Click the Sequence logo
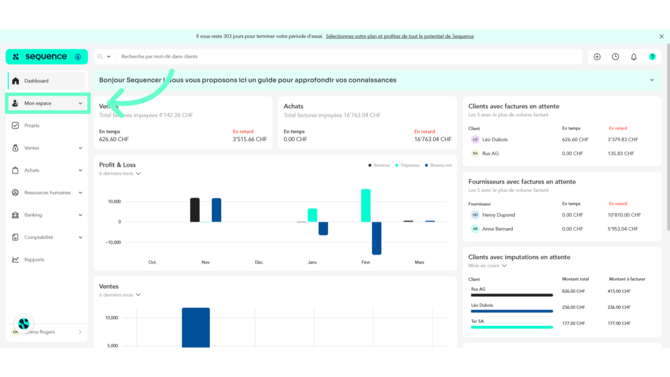The height and width of the screenshot is (377, 670). point(47,56)
